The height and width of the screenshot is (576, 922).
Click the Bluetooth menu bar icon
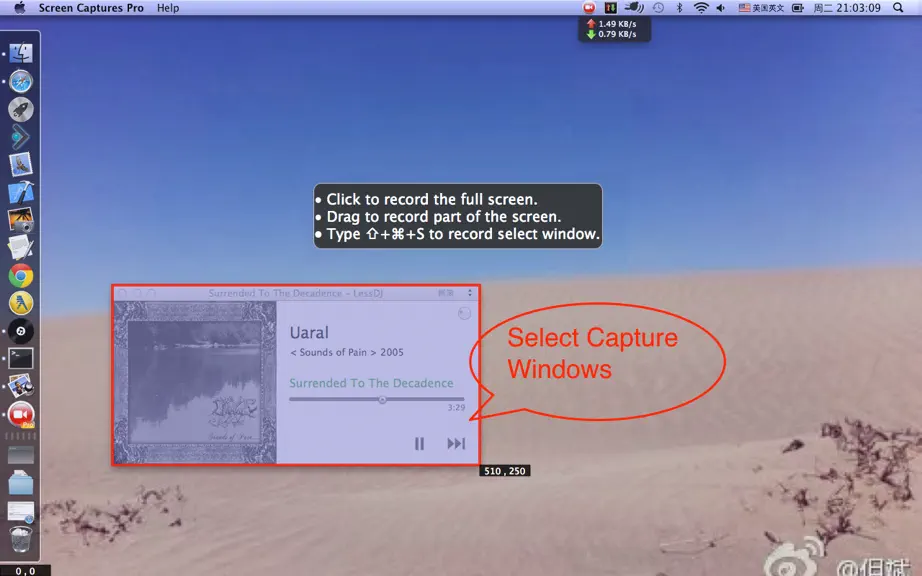coord(679,8)
